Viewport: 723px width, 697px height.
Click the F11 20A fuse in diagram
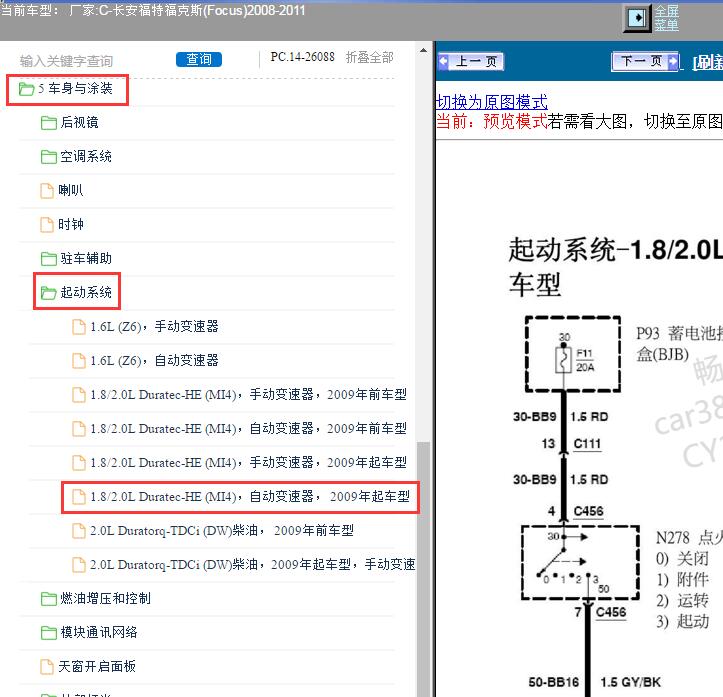pyautogui.click(x=564, y=359)
